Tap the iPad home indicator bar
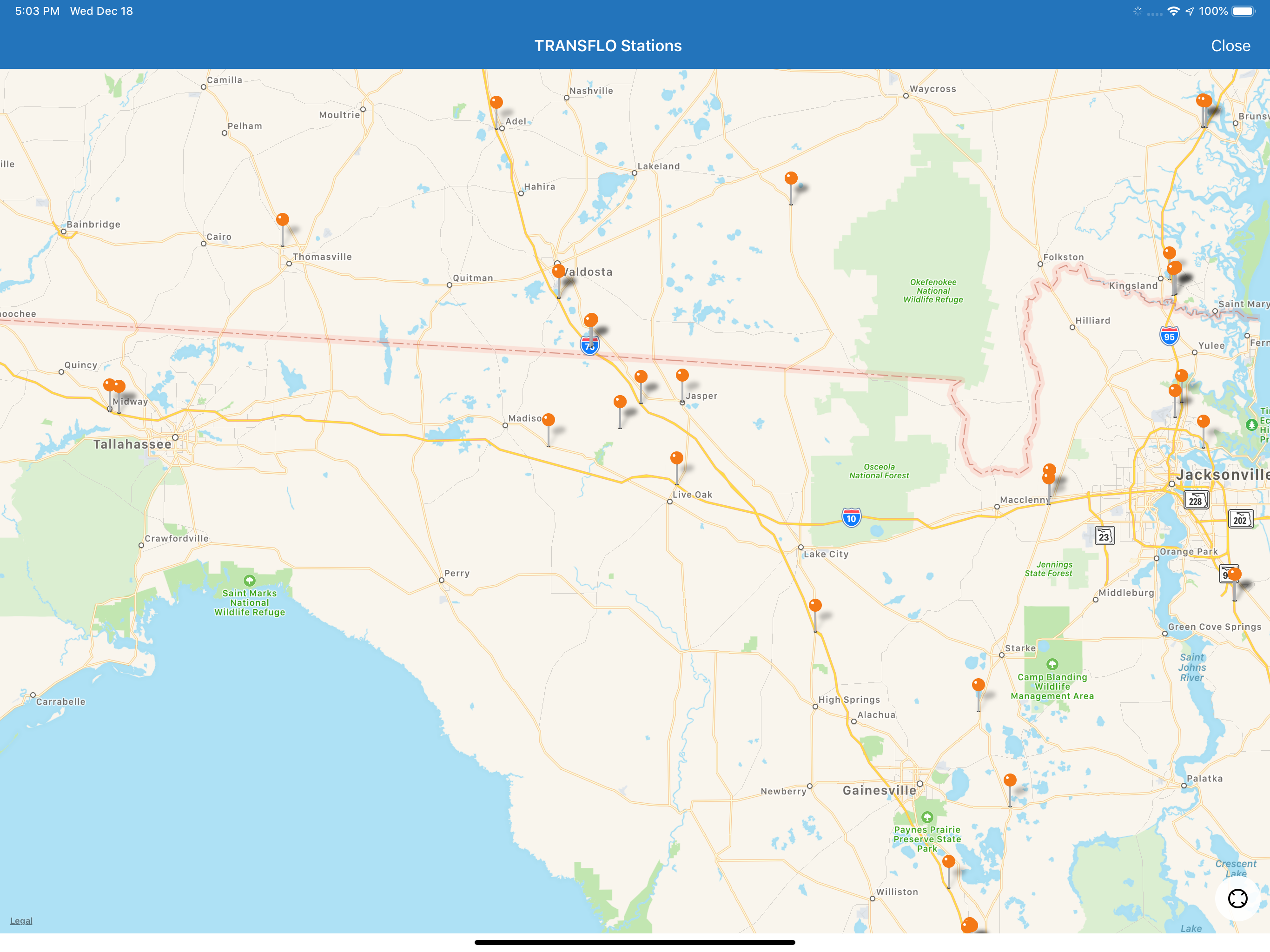 635,942
